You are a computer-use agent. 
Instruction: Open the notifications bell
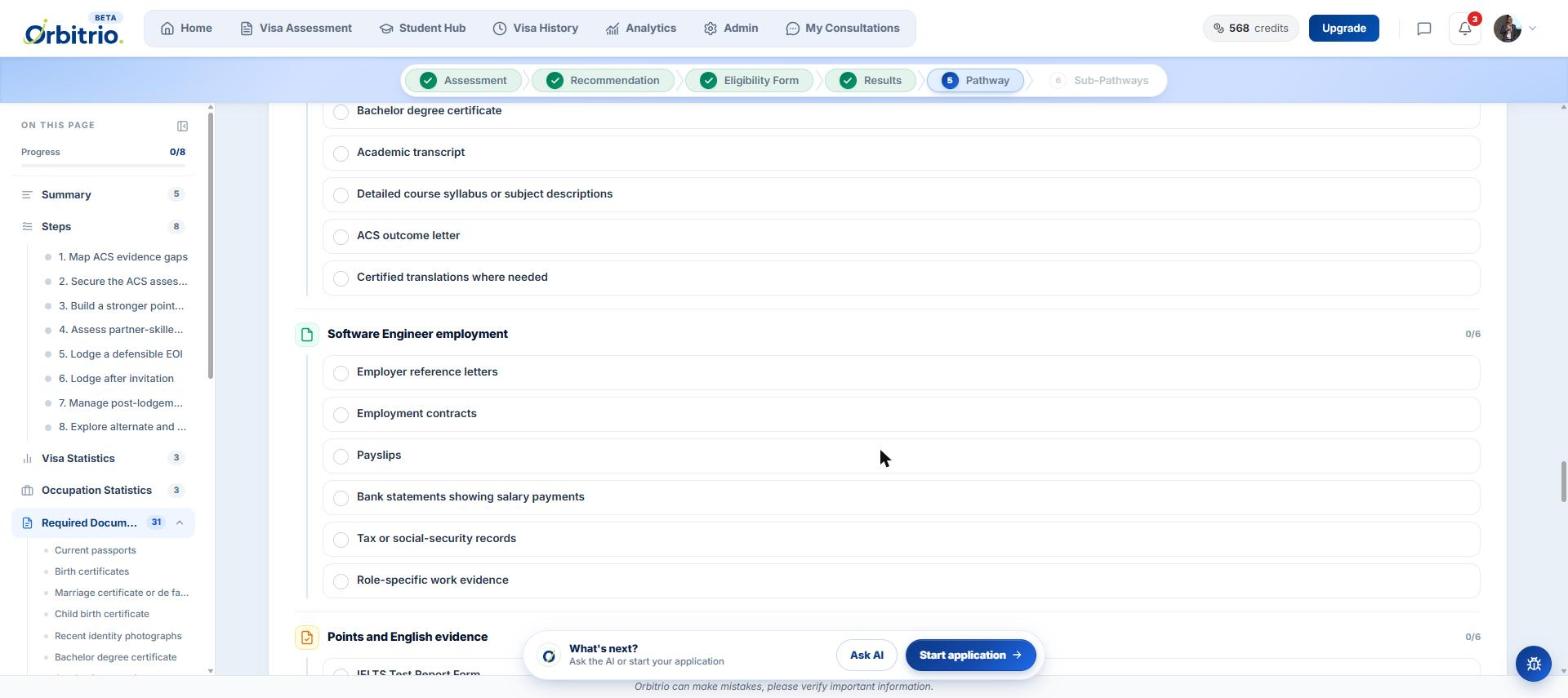coord(1465,29)
